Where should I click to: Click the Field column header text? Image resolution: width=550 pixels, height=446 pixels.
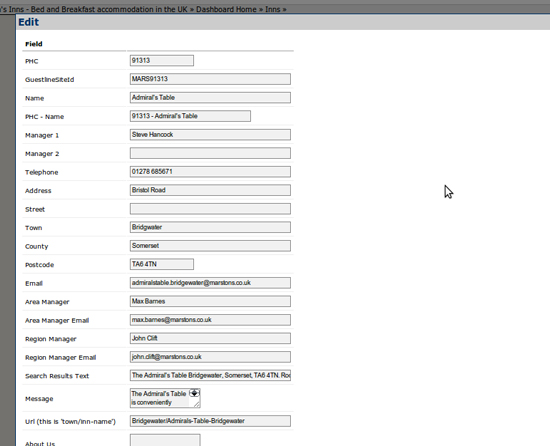[34, 44]
